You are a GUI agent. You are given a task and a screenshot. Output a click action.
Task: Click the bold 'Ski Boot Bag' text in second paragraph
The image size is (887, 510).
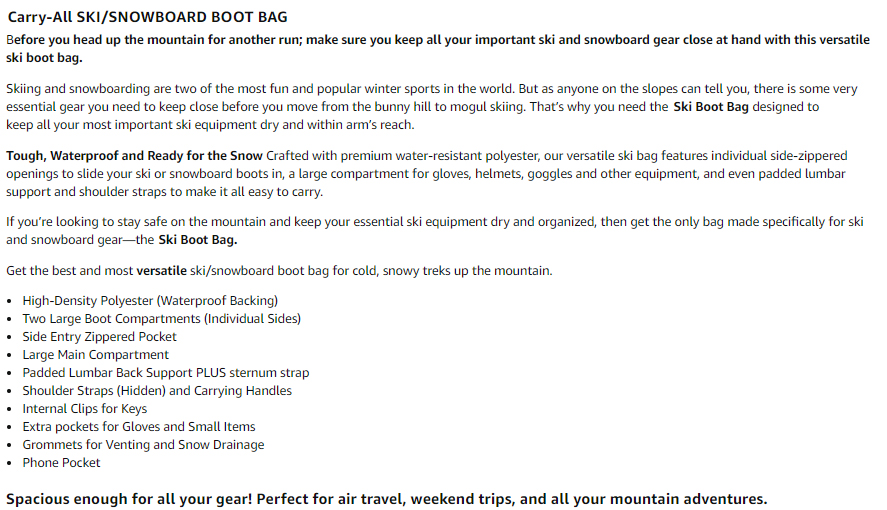(x=711, y=107)
